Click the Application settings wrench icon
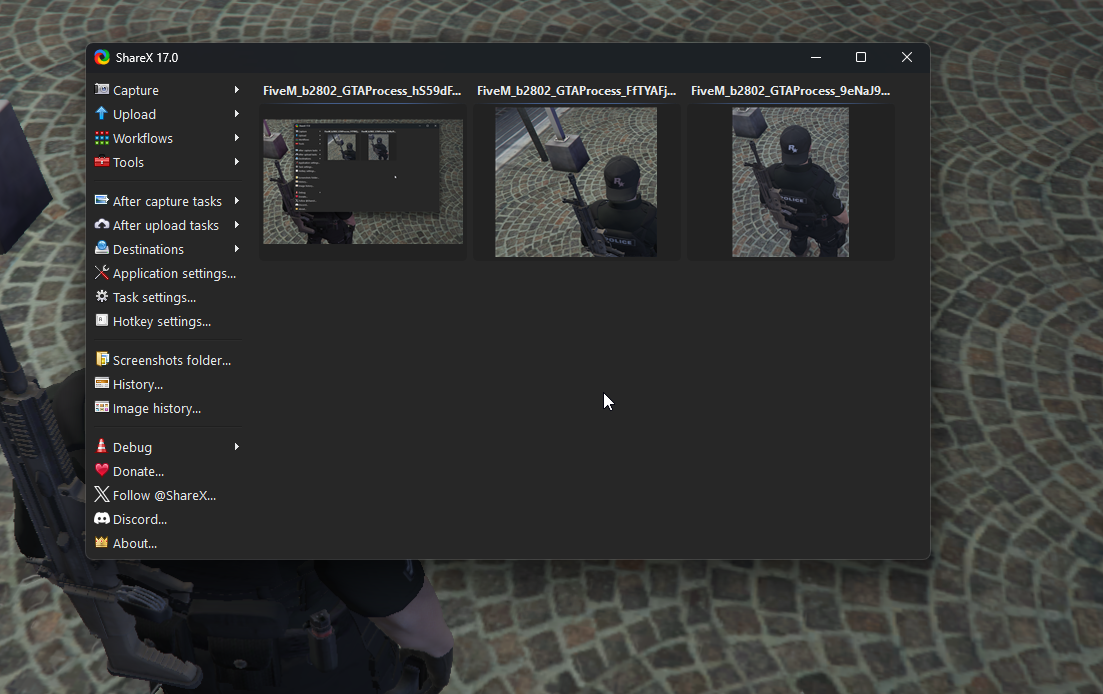Image resolution: width=1103 pixels, height=694 pixels. 102,272
